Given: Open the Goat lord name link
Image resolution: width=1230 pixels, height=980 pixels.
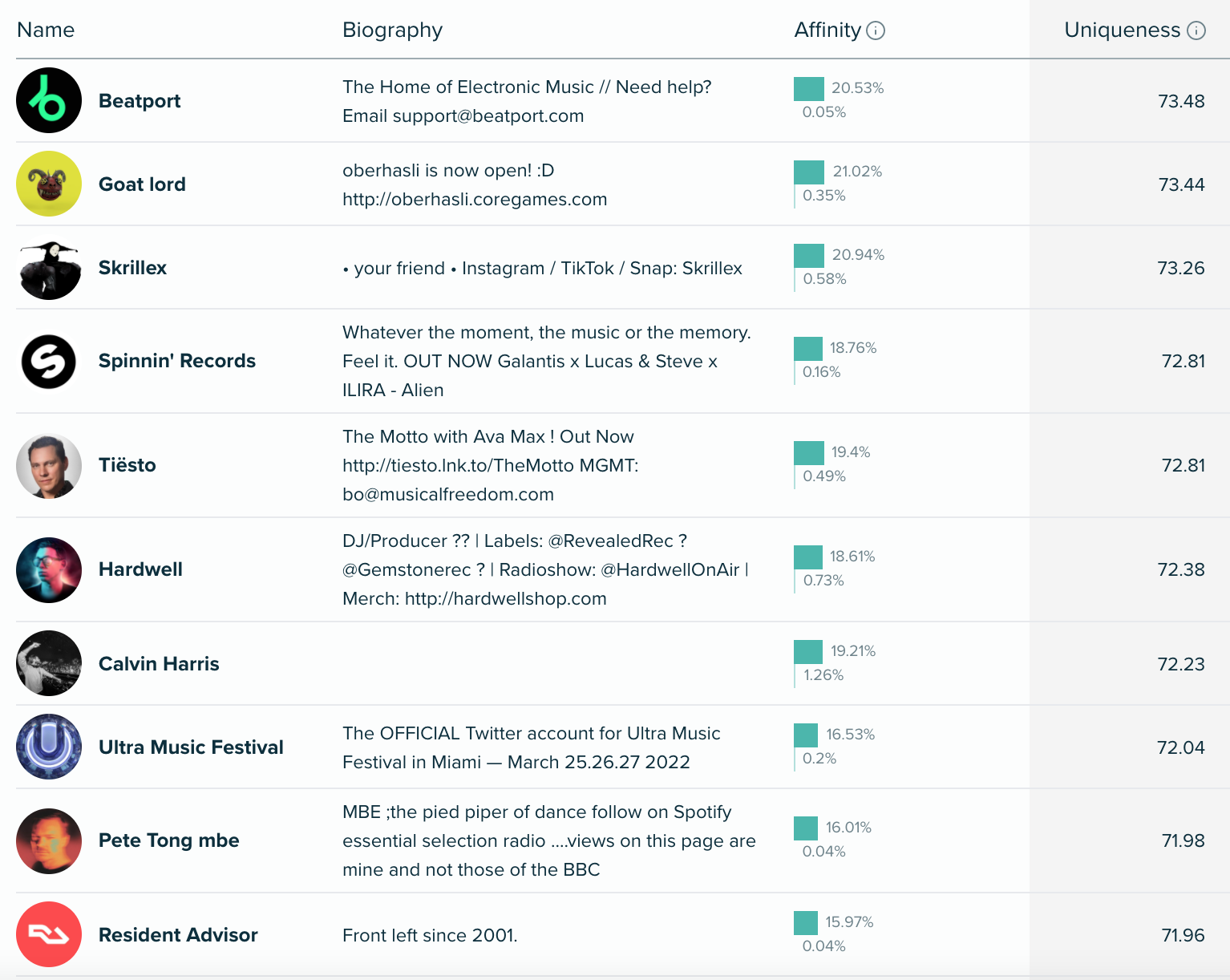Looking at the screenshot, I should (x=142, y=184).
